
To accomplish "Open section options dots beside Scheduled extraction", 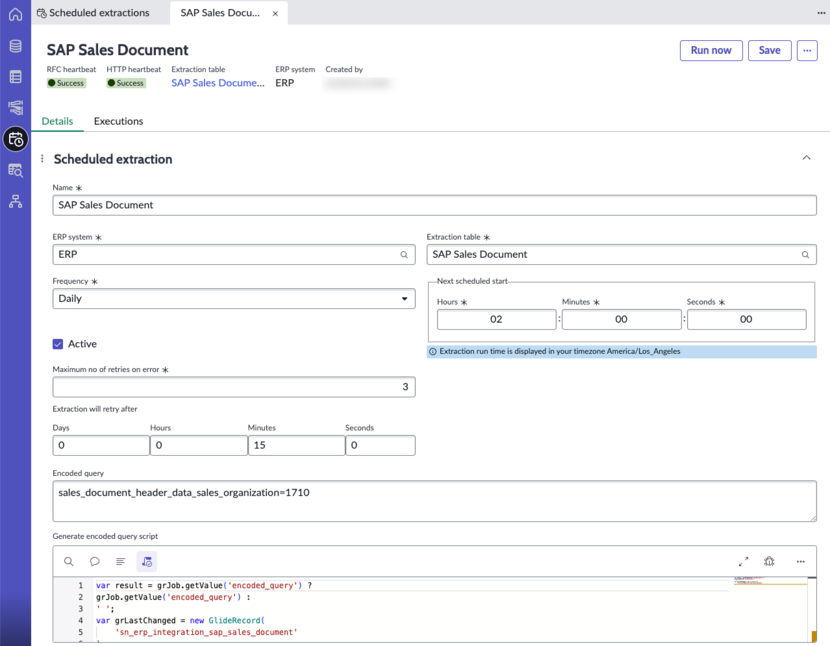I will [x=42, y=158].
